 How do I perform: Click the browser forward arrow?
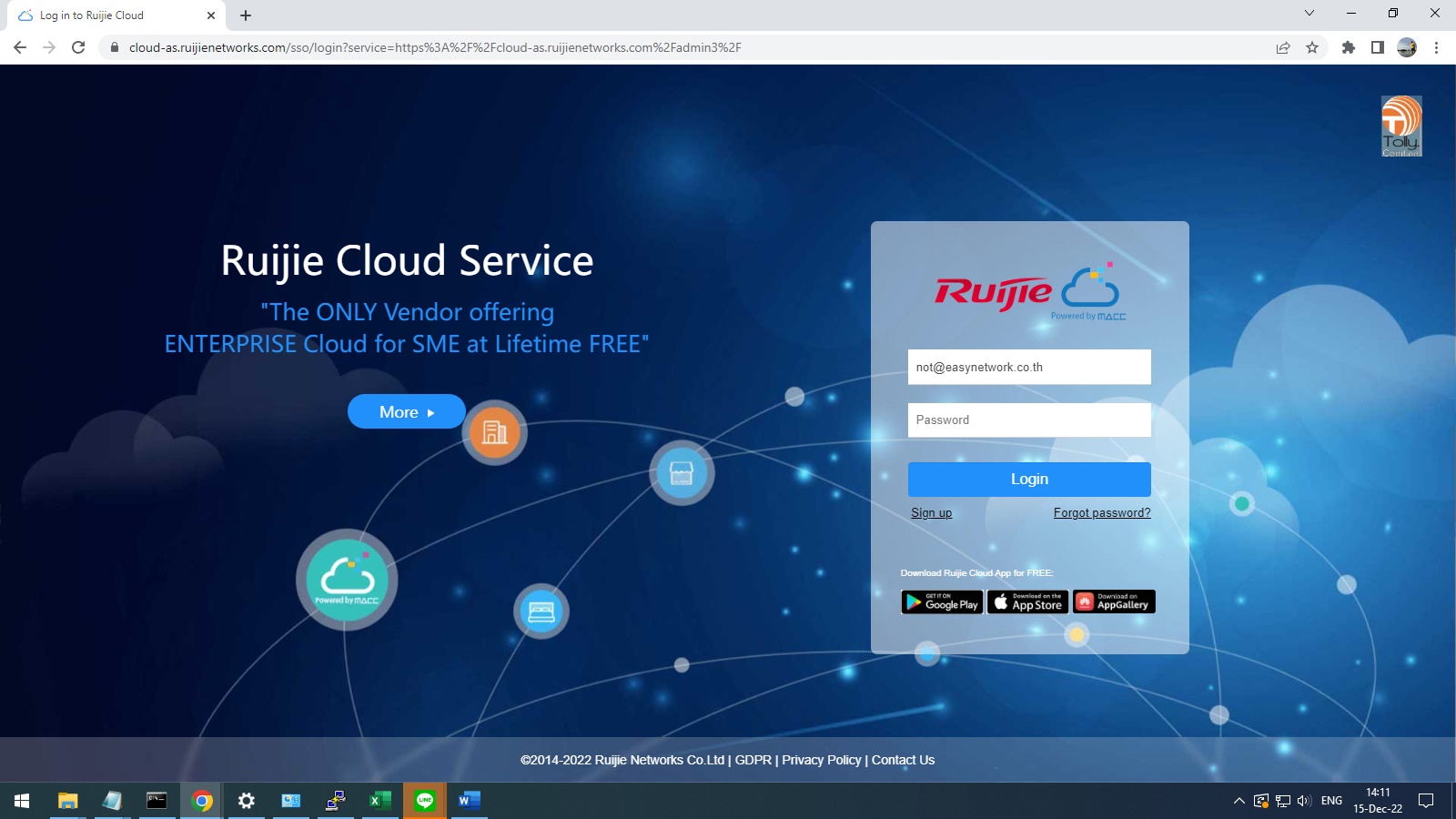tap(49, 47)
